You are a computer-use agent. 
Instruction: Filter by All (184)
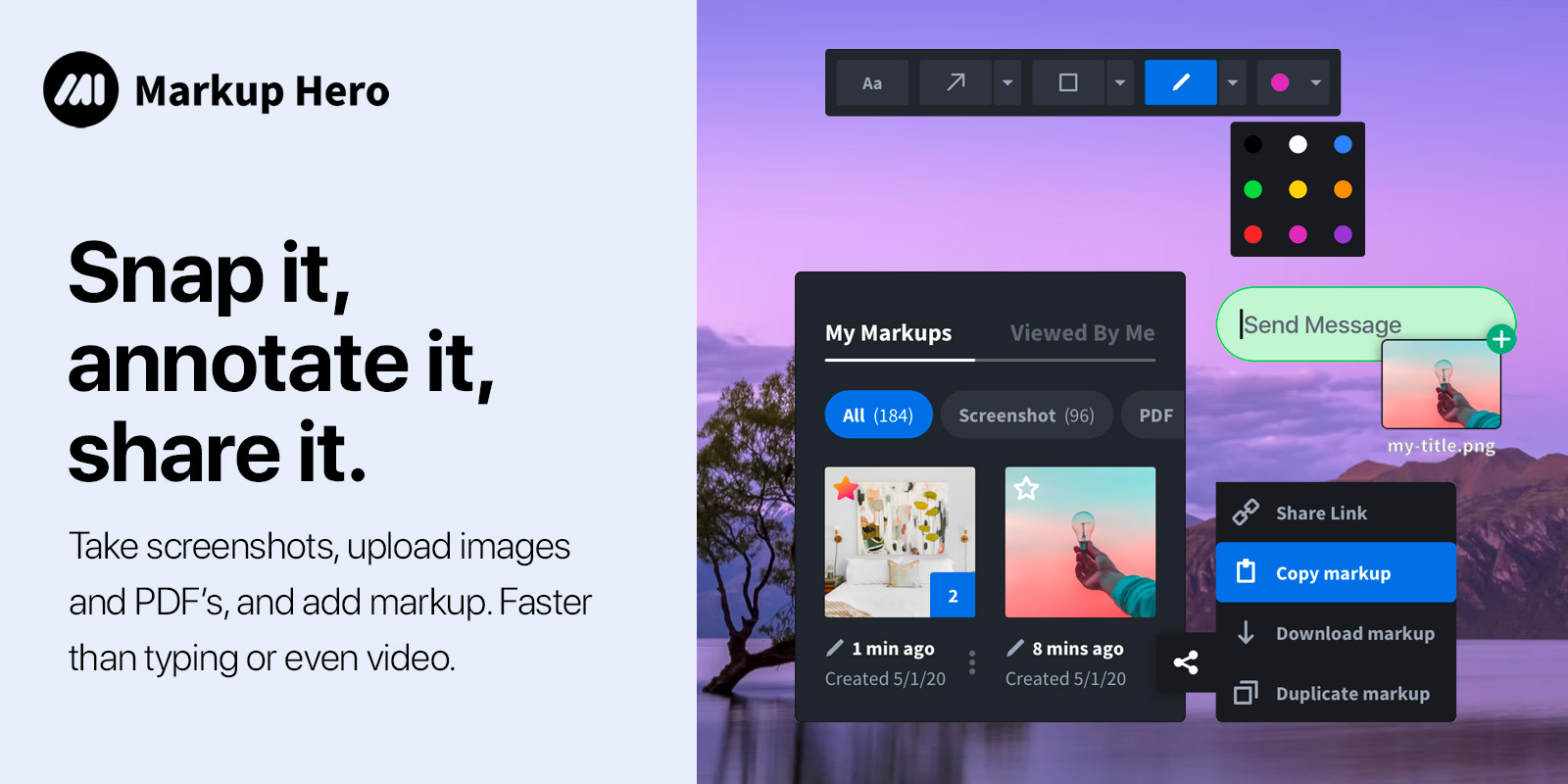pyautogui.click(x=878, y=415)
